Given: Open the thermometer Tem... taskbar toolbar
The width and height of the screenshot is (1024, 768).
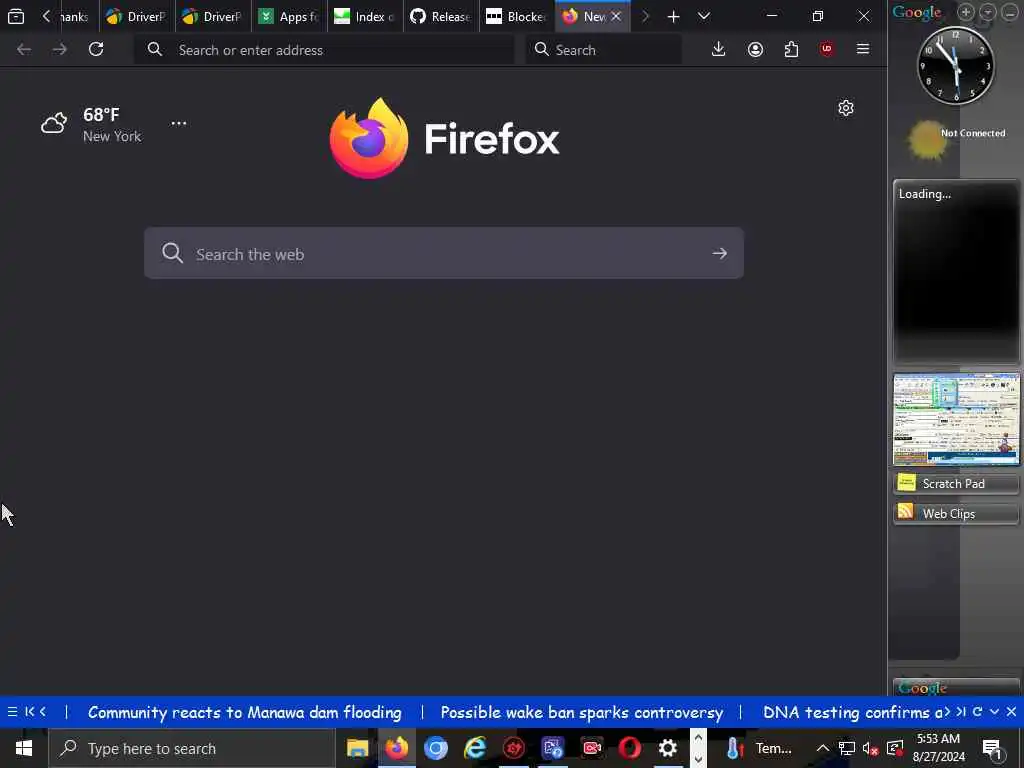Looking at the screenshot, I should pos(757,748).
